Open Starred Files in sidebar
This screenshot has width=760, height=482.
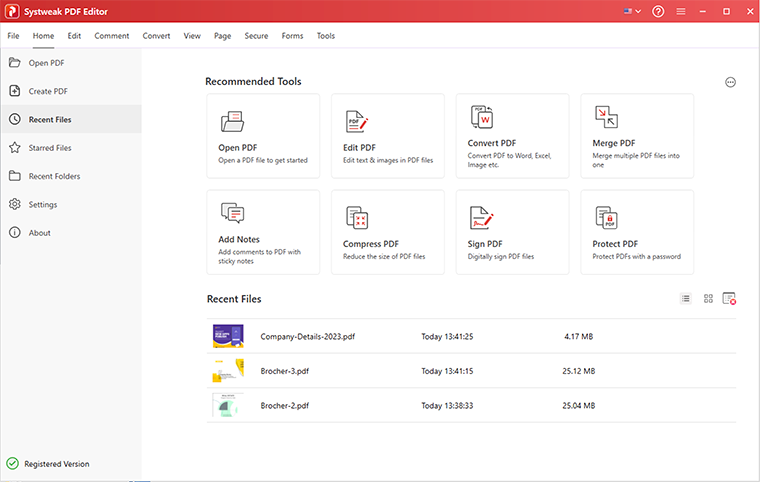pyautogui.click(x=50, y=148)
